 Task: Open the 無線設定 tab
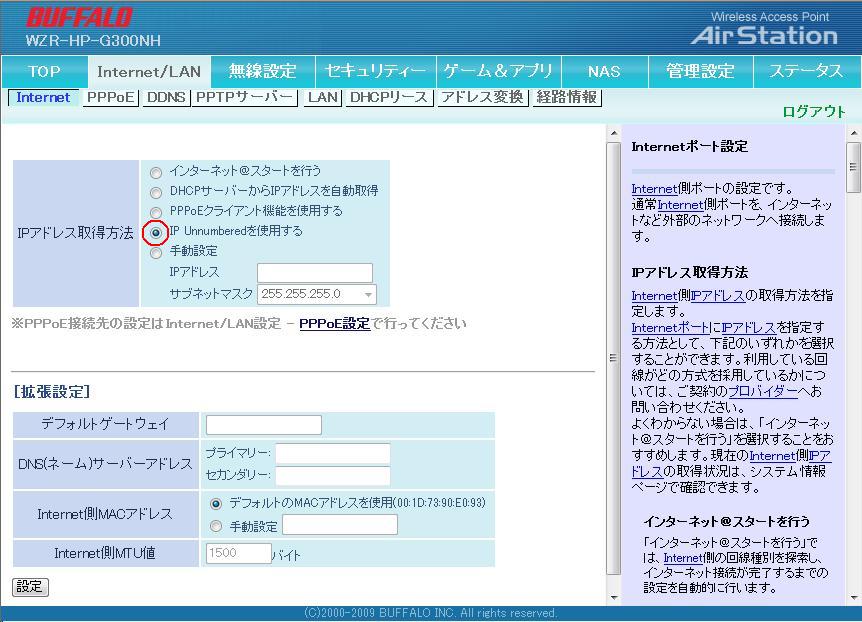263,71
